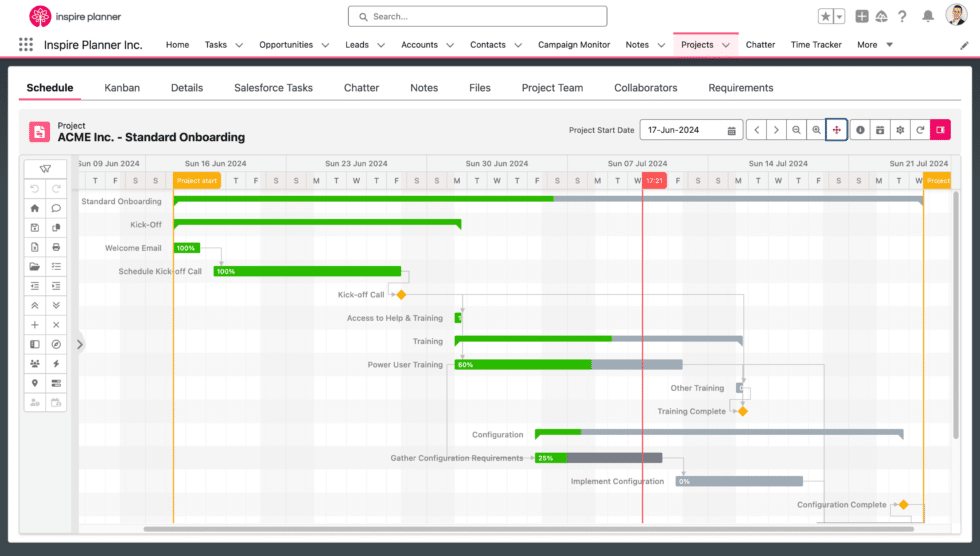Screen dimensions: 980x556
Task: Open the Project Team tab
Action: (x=552, y=88)
